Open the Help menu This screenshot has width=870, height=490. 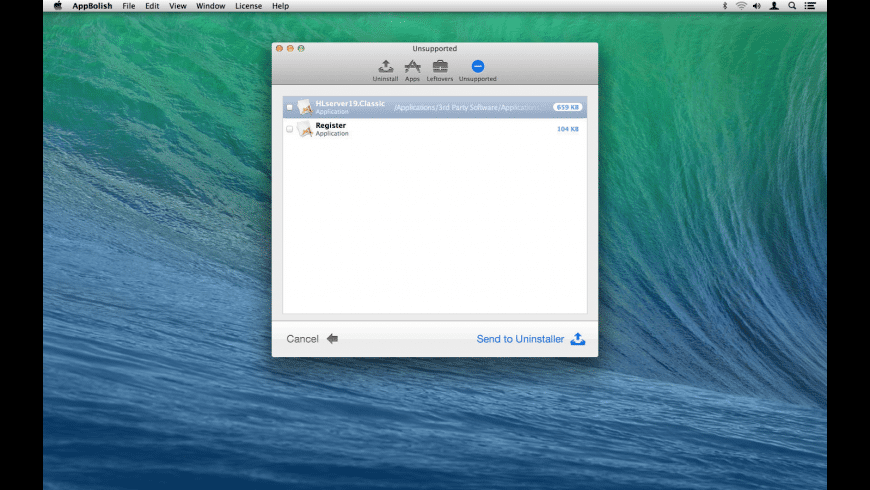point(280,6)
